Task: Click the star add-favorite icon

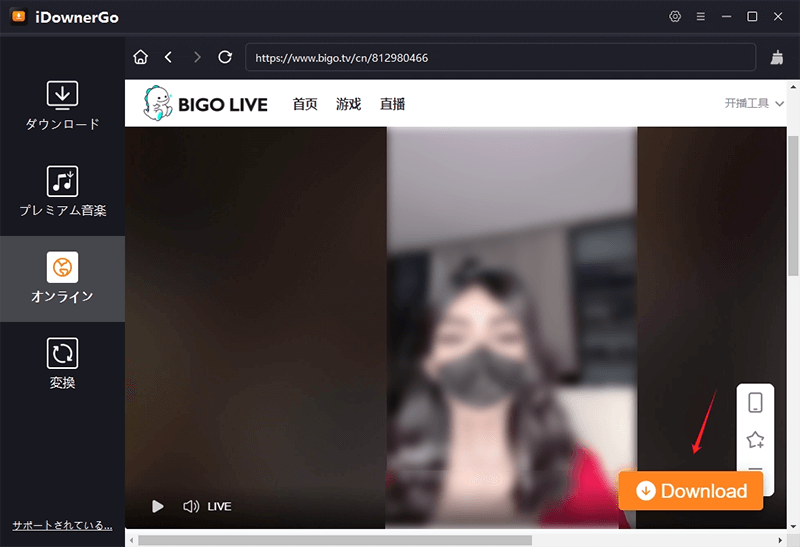Action: [x=756, y=440]
